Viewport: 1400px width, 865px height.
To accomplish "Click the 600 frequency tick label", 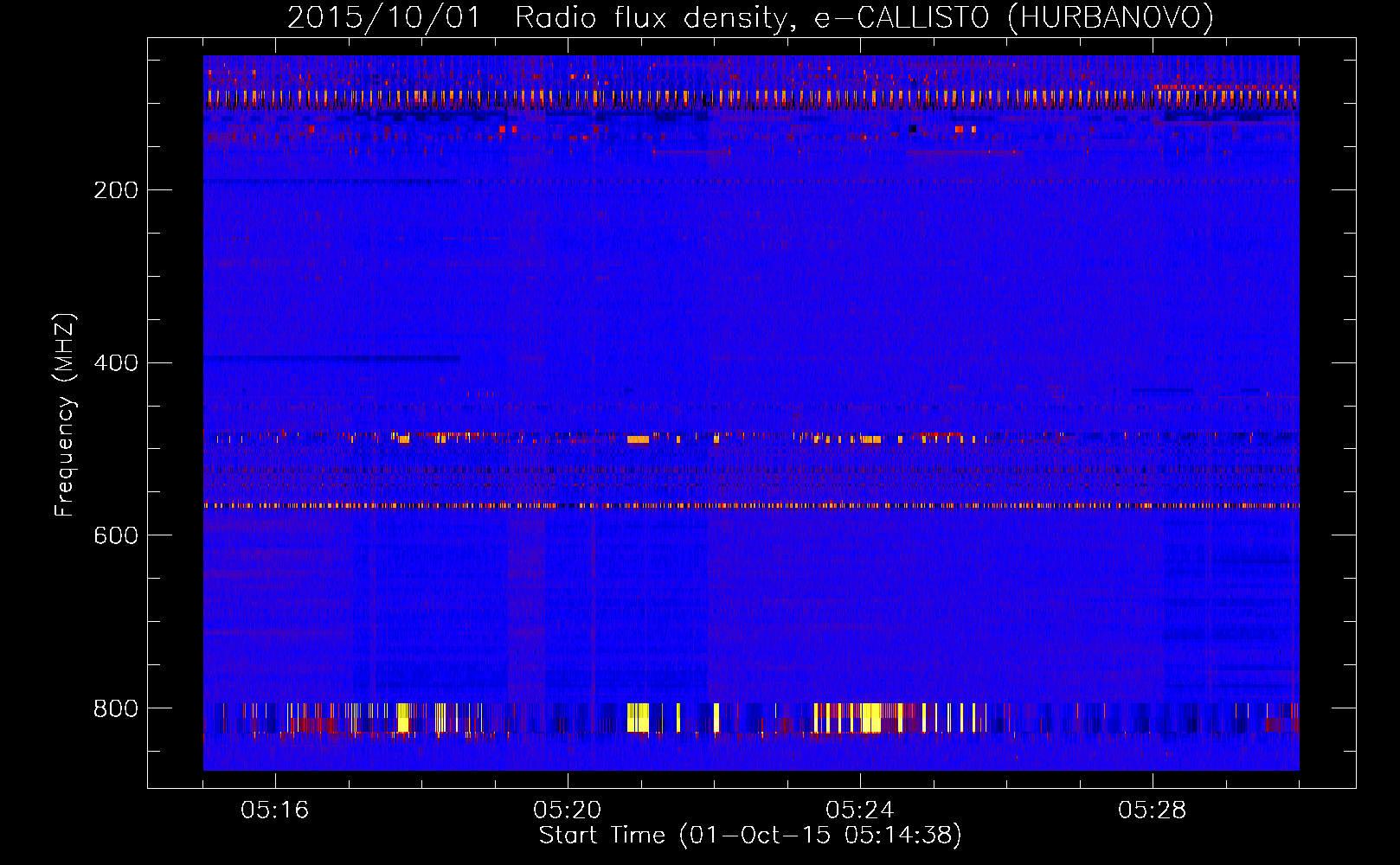I will [x=116, y=536].
